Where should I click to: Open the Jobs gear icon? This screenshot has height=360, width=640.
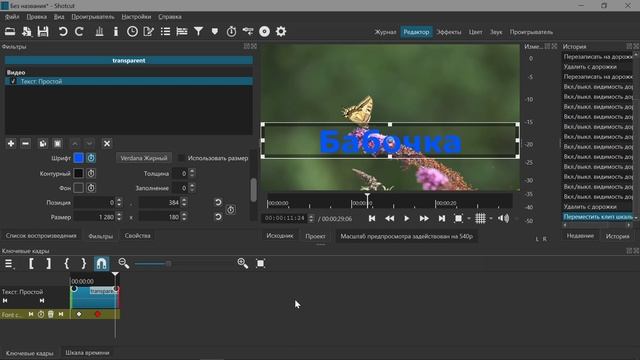281,31
